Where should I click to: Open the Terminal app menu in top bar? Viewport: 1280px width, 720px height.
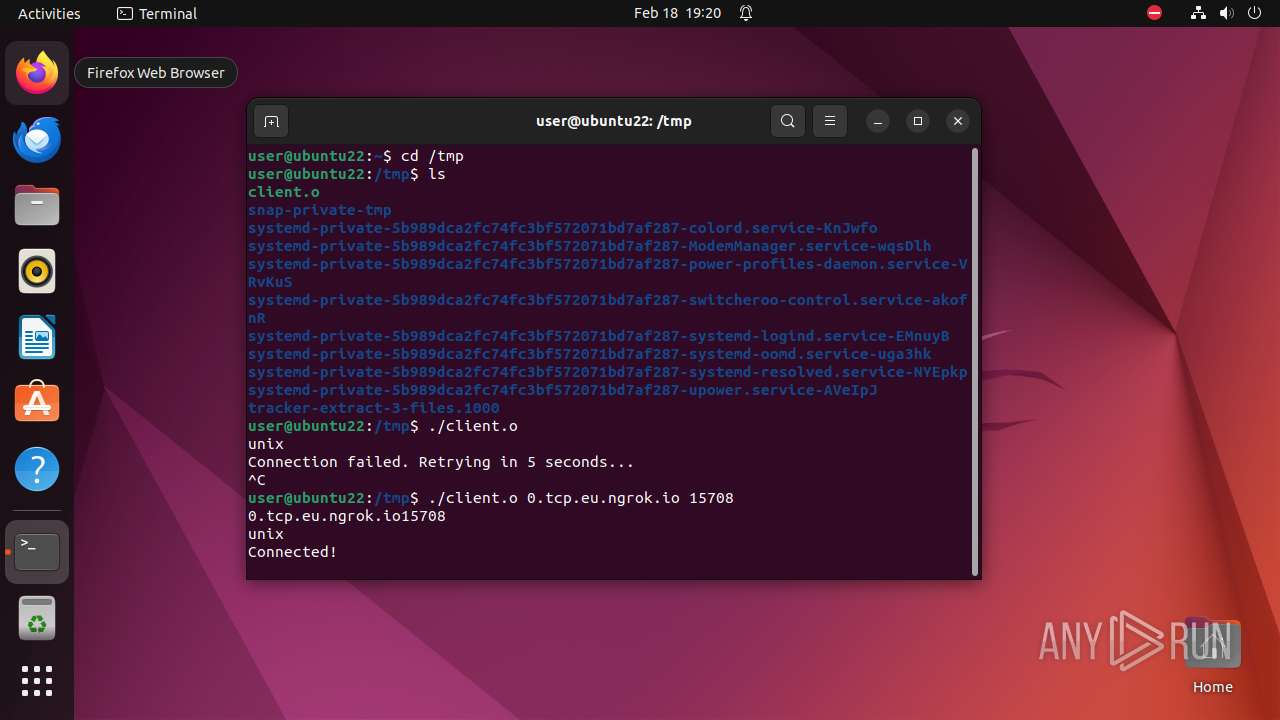pos(157,13)
